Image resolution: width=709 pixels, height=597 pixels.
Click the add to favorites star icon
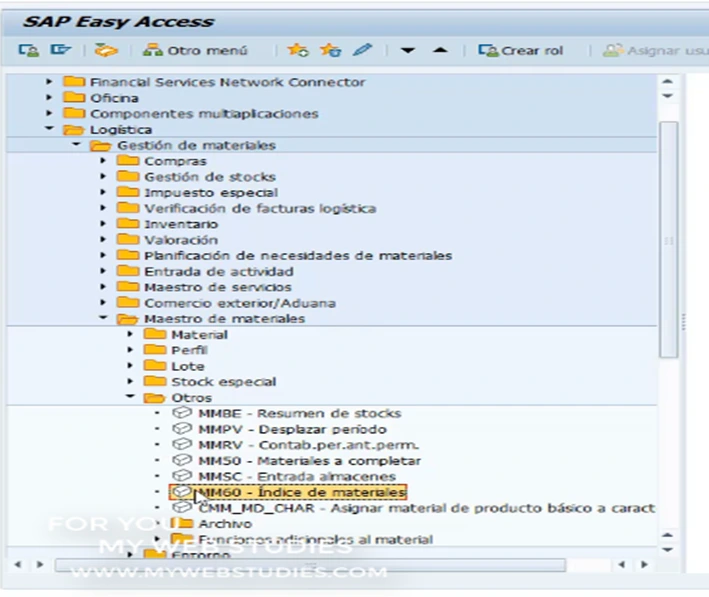298,50
